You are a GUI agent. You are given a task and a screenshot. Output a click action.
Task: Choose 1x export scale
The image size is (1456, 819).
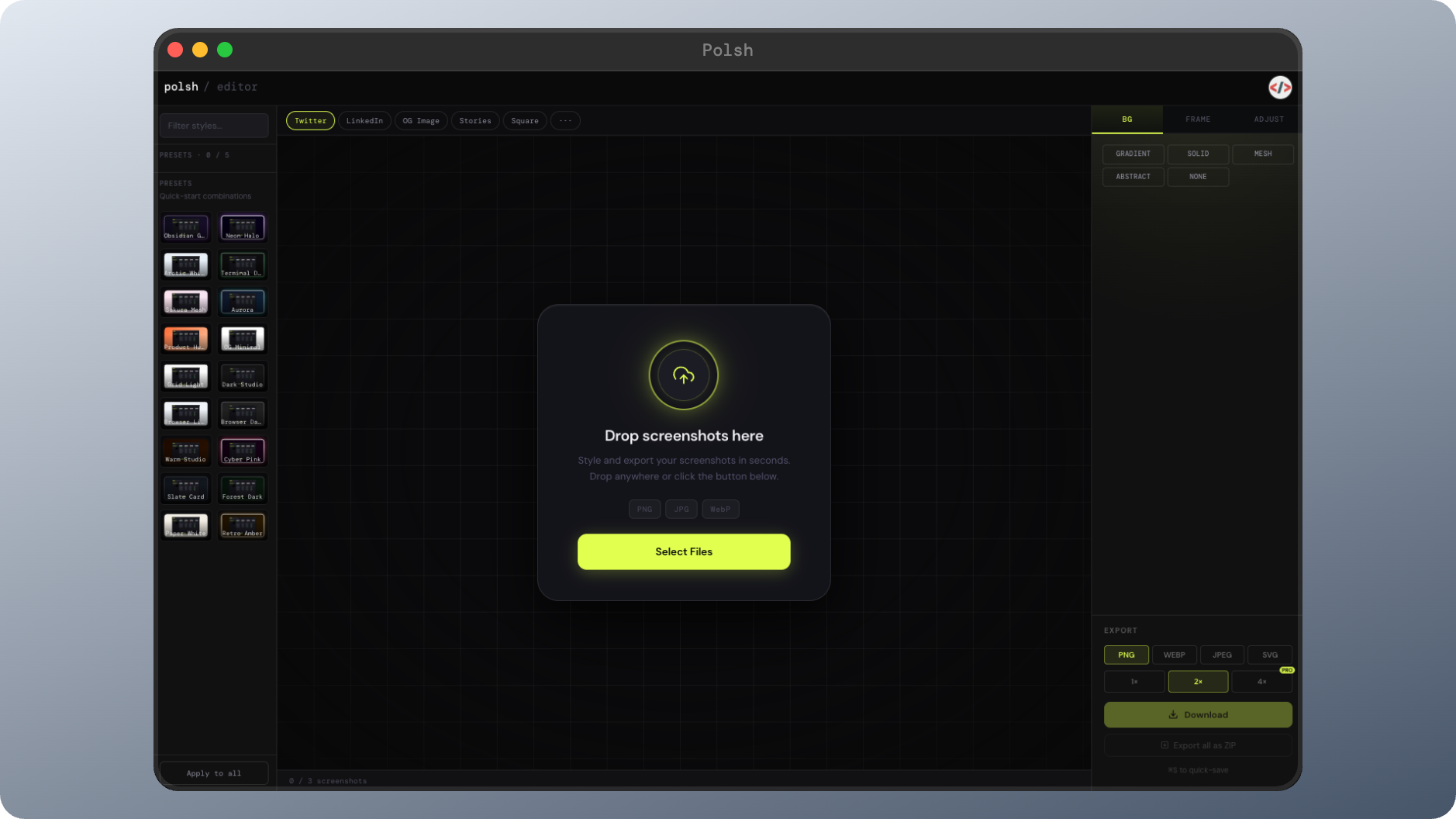click(x=1134, y=682)
